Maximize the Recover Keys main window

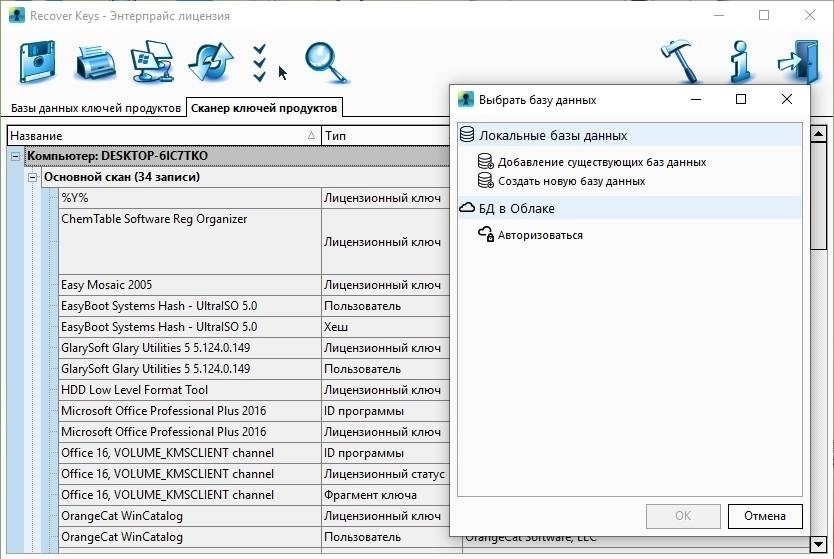pyautogui.click(x=764, y=15)
